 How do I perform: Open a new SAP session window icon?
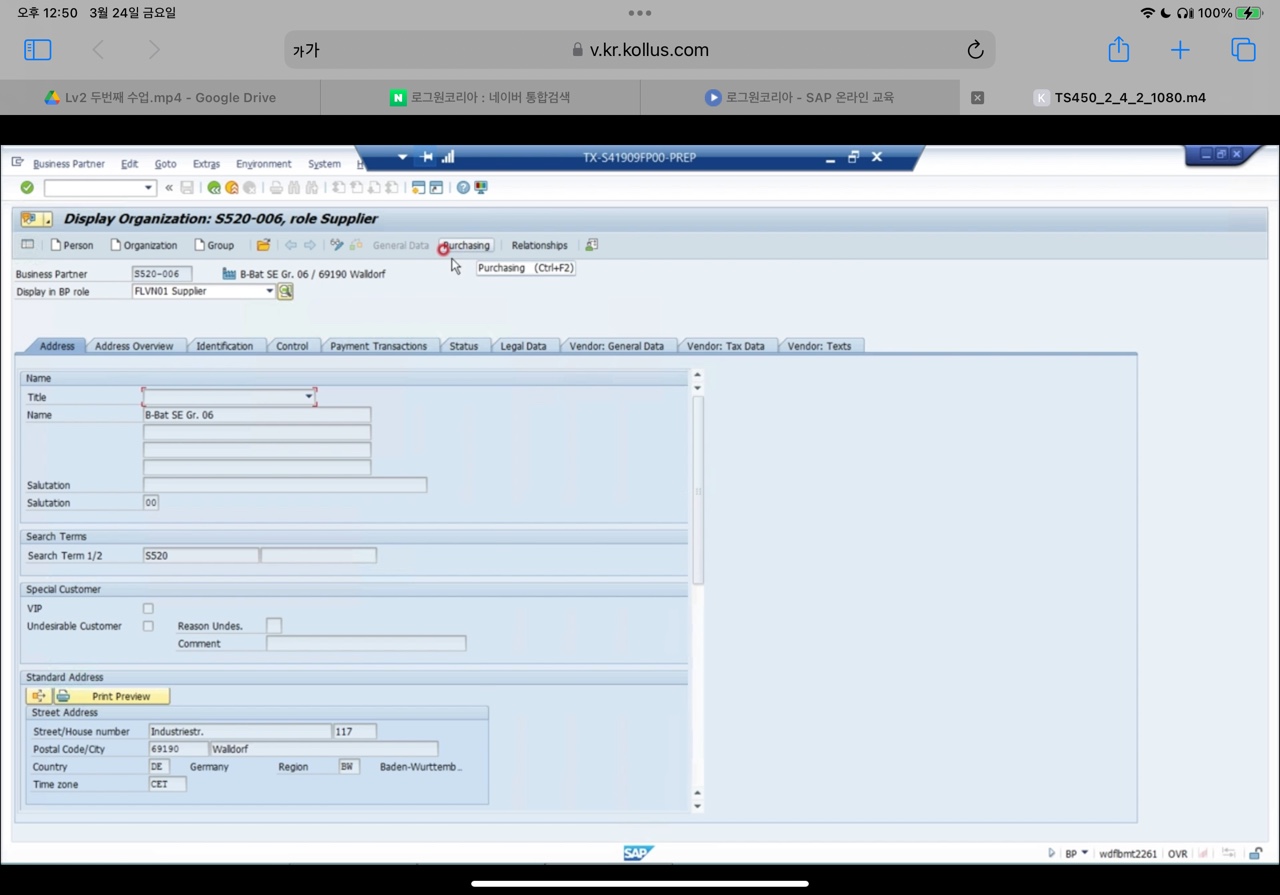(418, 187)
